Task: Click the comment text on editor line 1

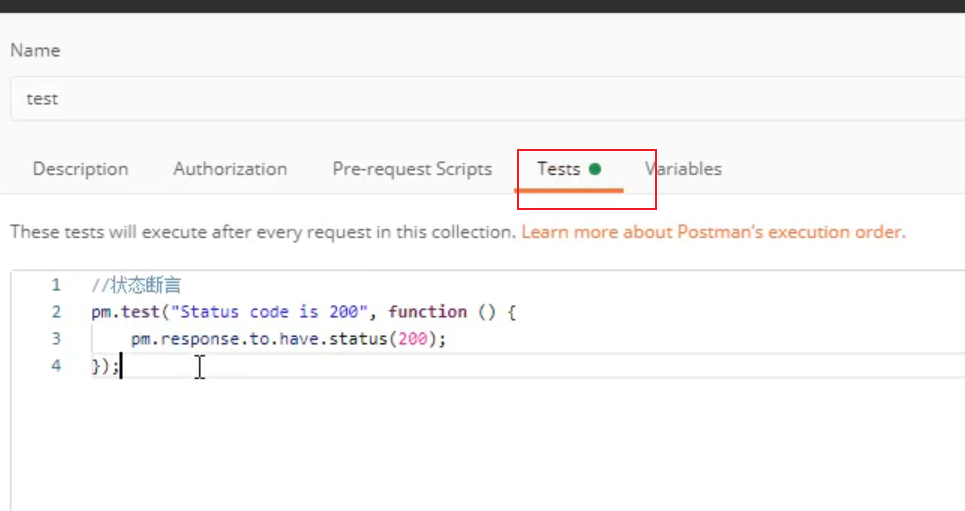Action: [136, 285]
